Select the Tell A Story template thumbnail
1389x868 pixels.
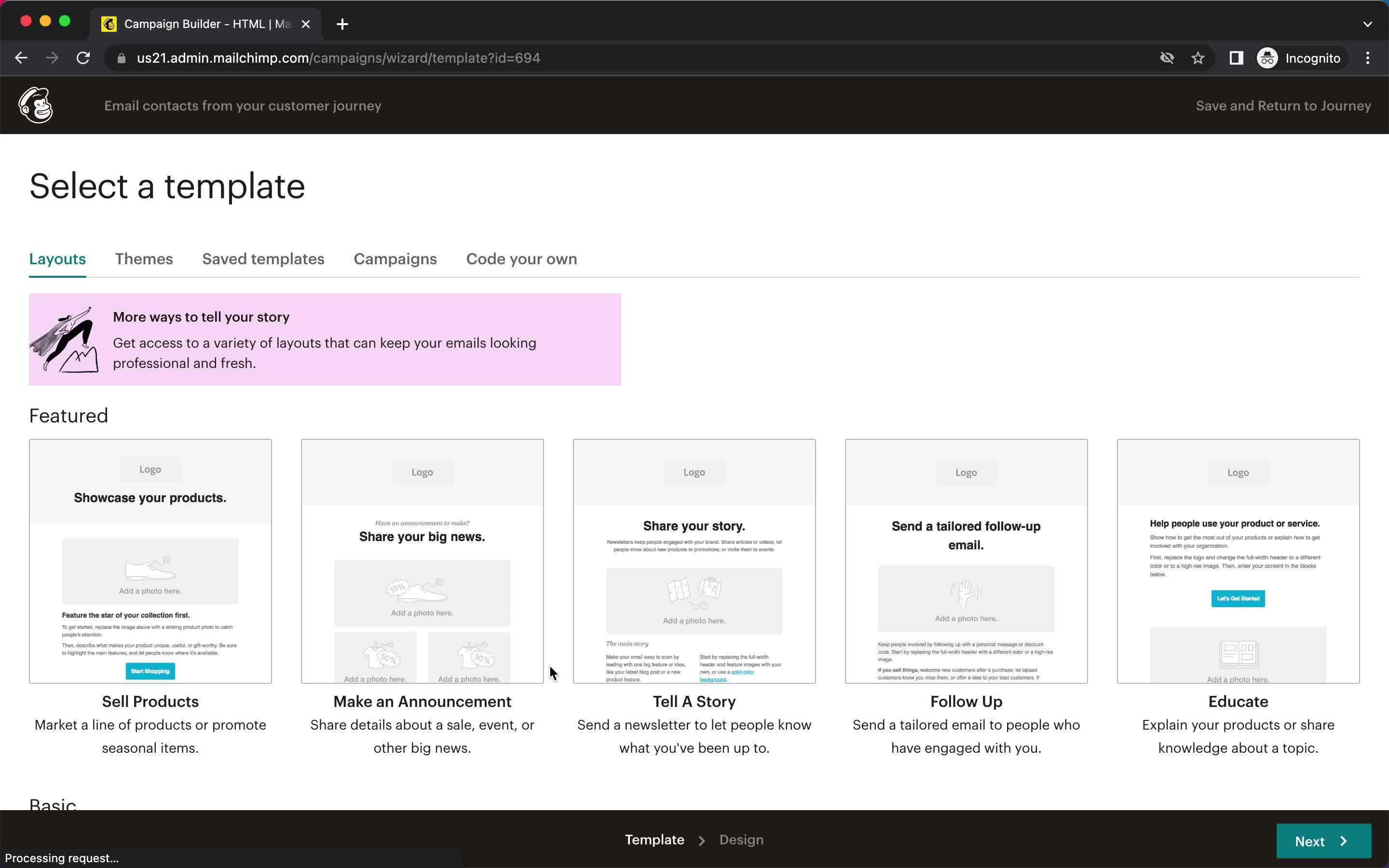point(694,561)
